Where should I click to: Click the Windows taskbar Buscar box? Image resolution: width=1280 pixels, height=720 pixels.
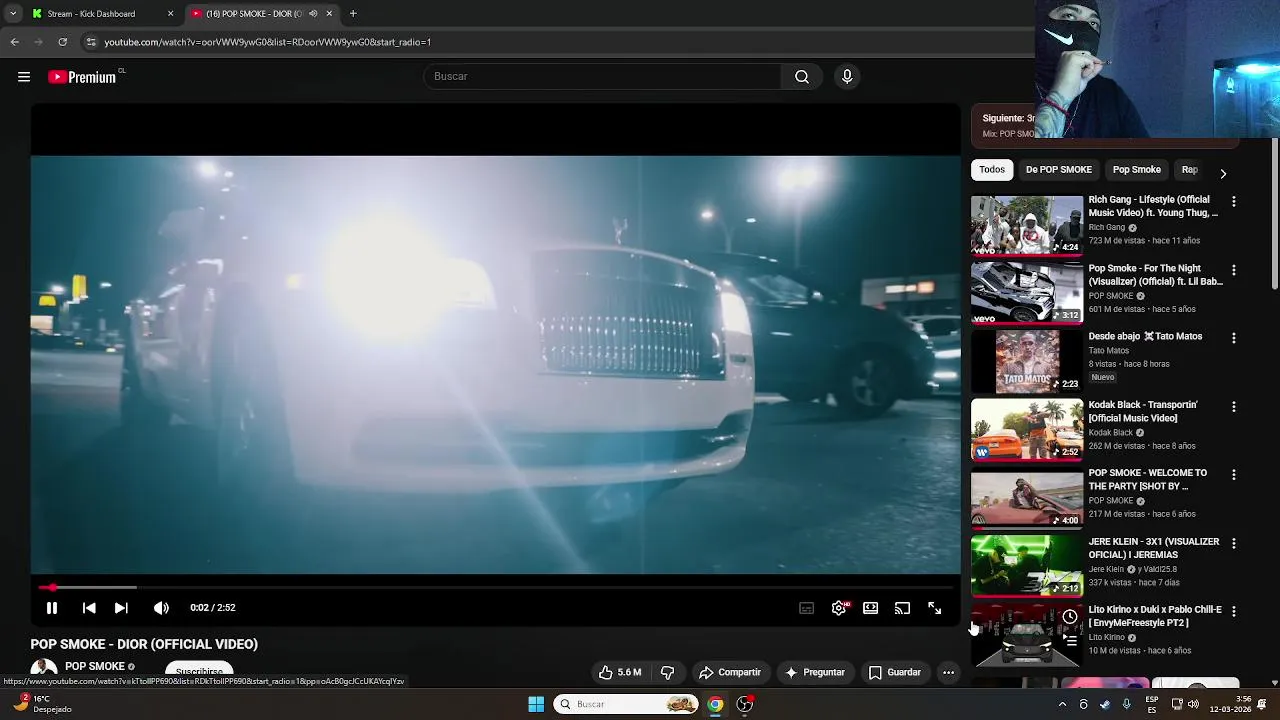click(626, 704)
